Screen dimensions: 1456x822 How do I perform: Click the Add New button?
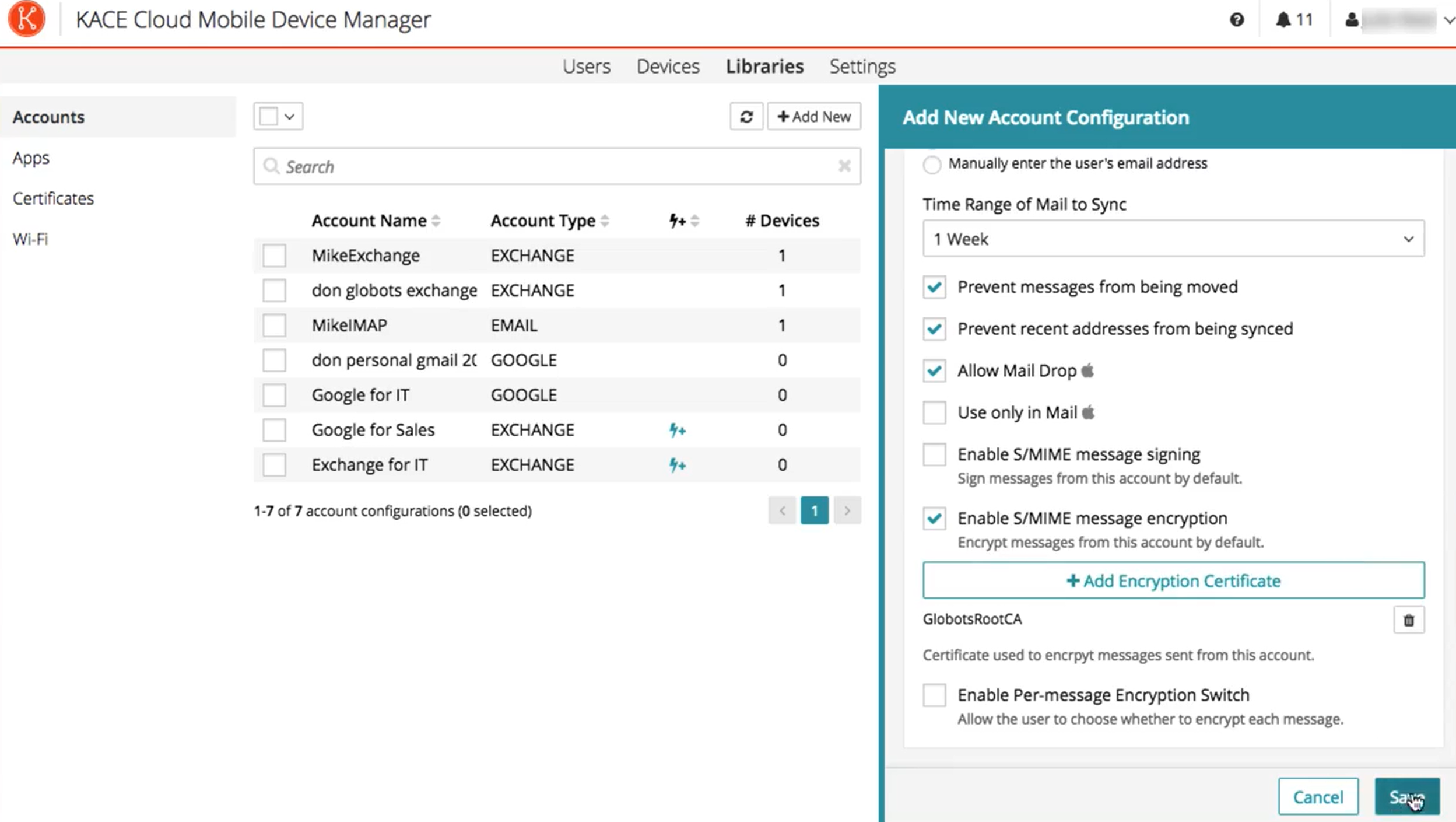click(814, 117)
